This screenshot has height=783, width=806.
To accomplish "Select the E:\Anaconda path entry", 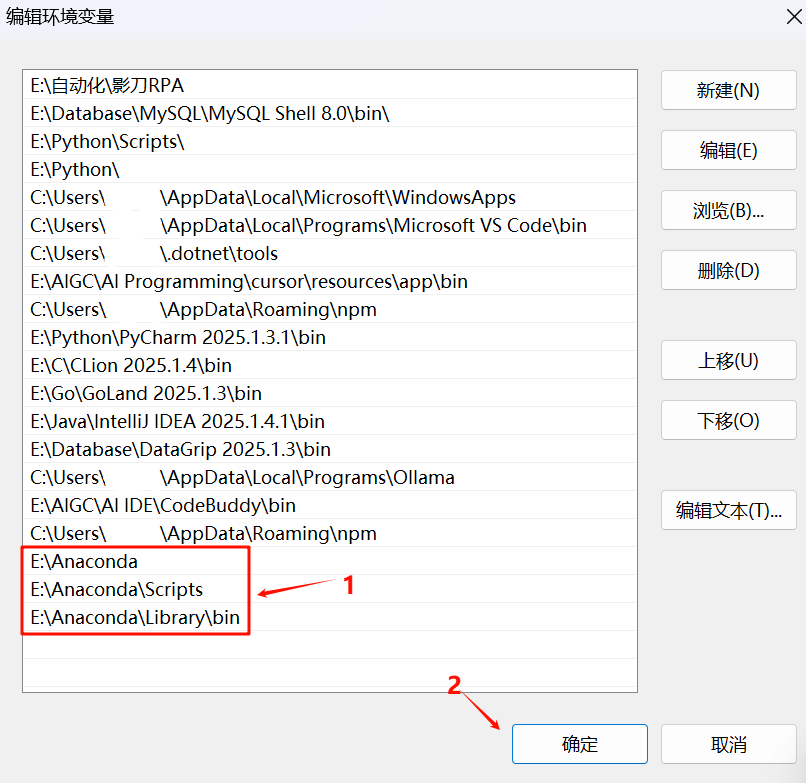I will (x=85, y=562).
